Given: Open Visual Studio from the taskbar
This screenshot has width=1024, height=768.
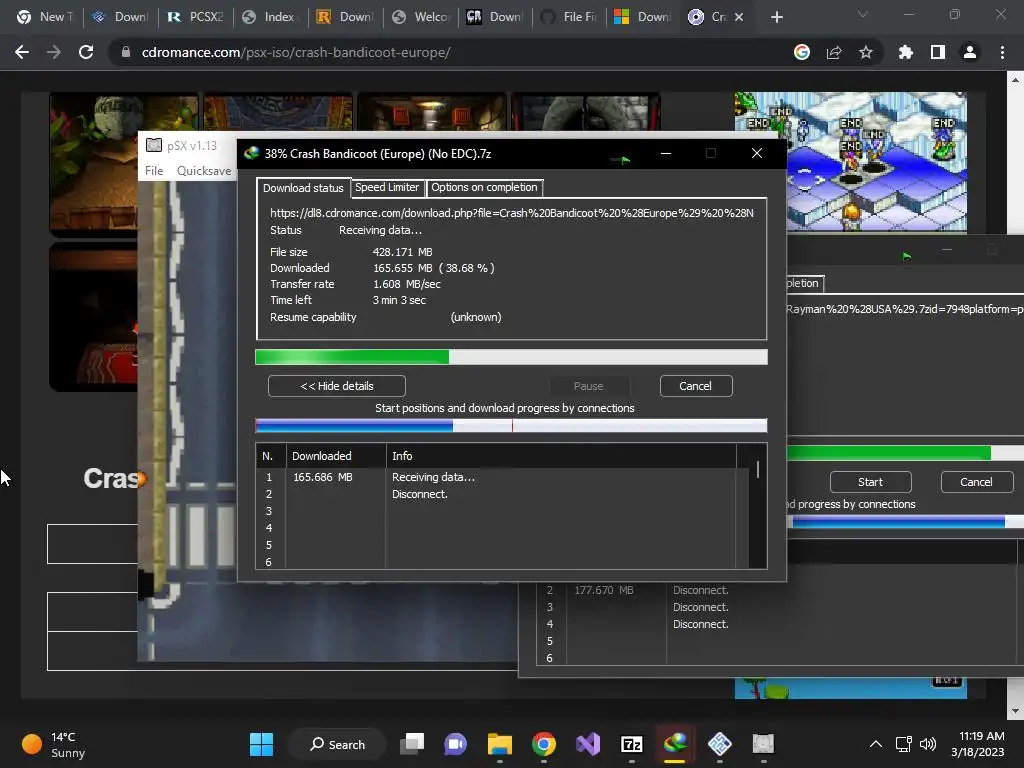Looking at the screenshot, I should [588, 744].
